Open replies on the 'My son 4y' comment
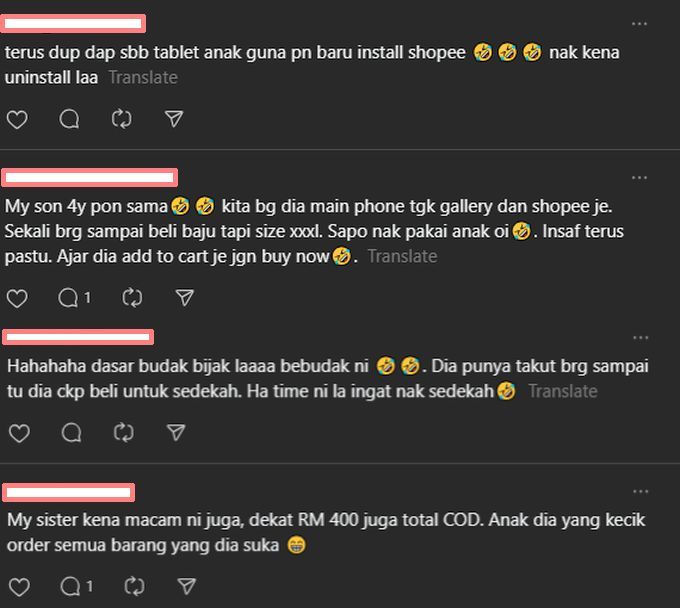 75,298
